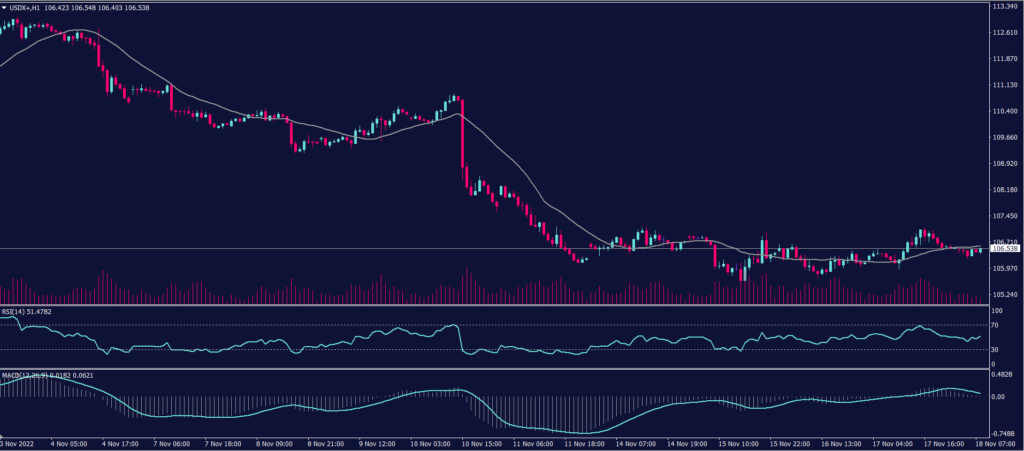
Task: Click the RSI 70 level scale label
Action: [x=994, y=326]
